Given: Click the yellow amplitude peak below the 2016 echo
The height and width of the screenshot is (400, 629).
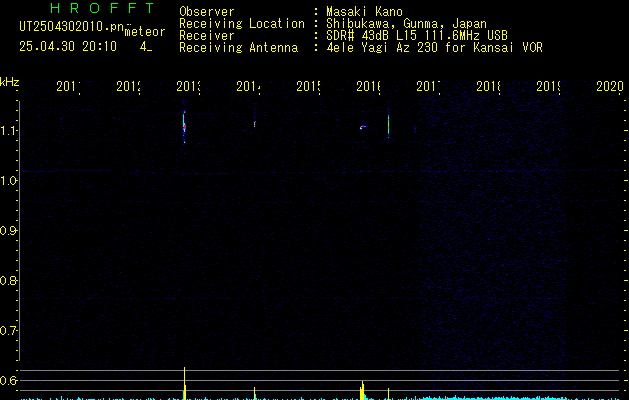Looking at the screenshot, I should pos(362,390).
